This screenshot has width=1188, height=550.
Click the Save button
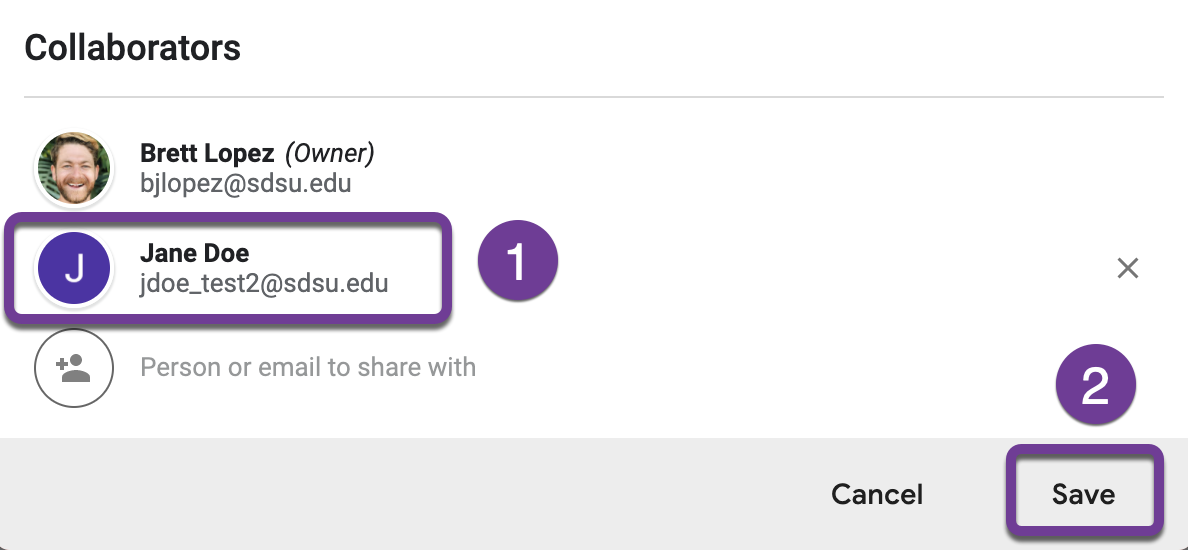[x=1083, y=494]
